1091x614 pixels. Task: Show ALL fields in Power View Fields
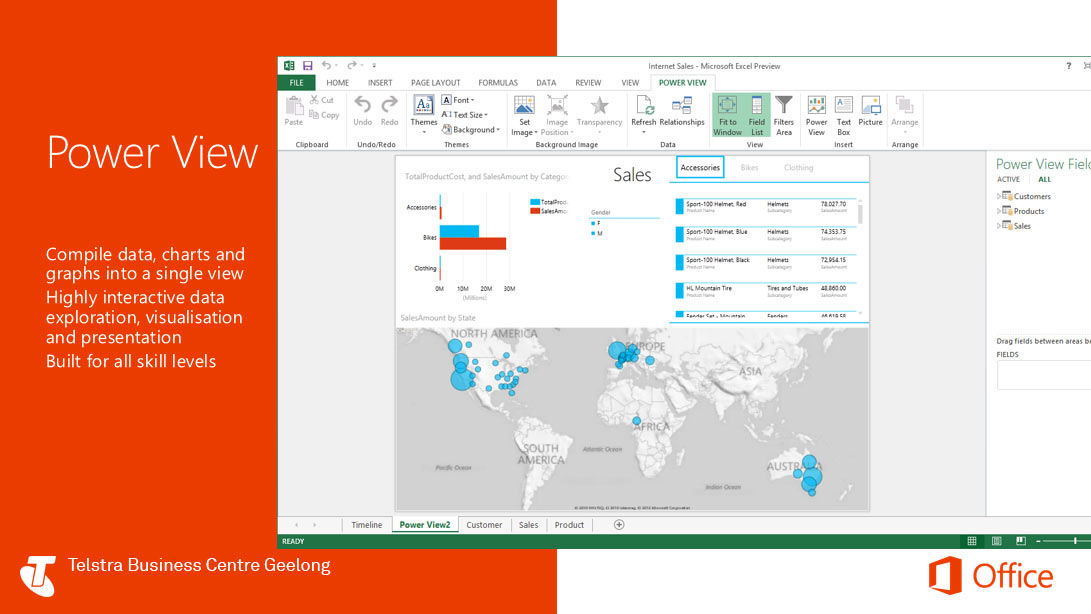click(x=1044, y=180)
